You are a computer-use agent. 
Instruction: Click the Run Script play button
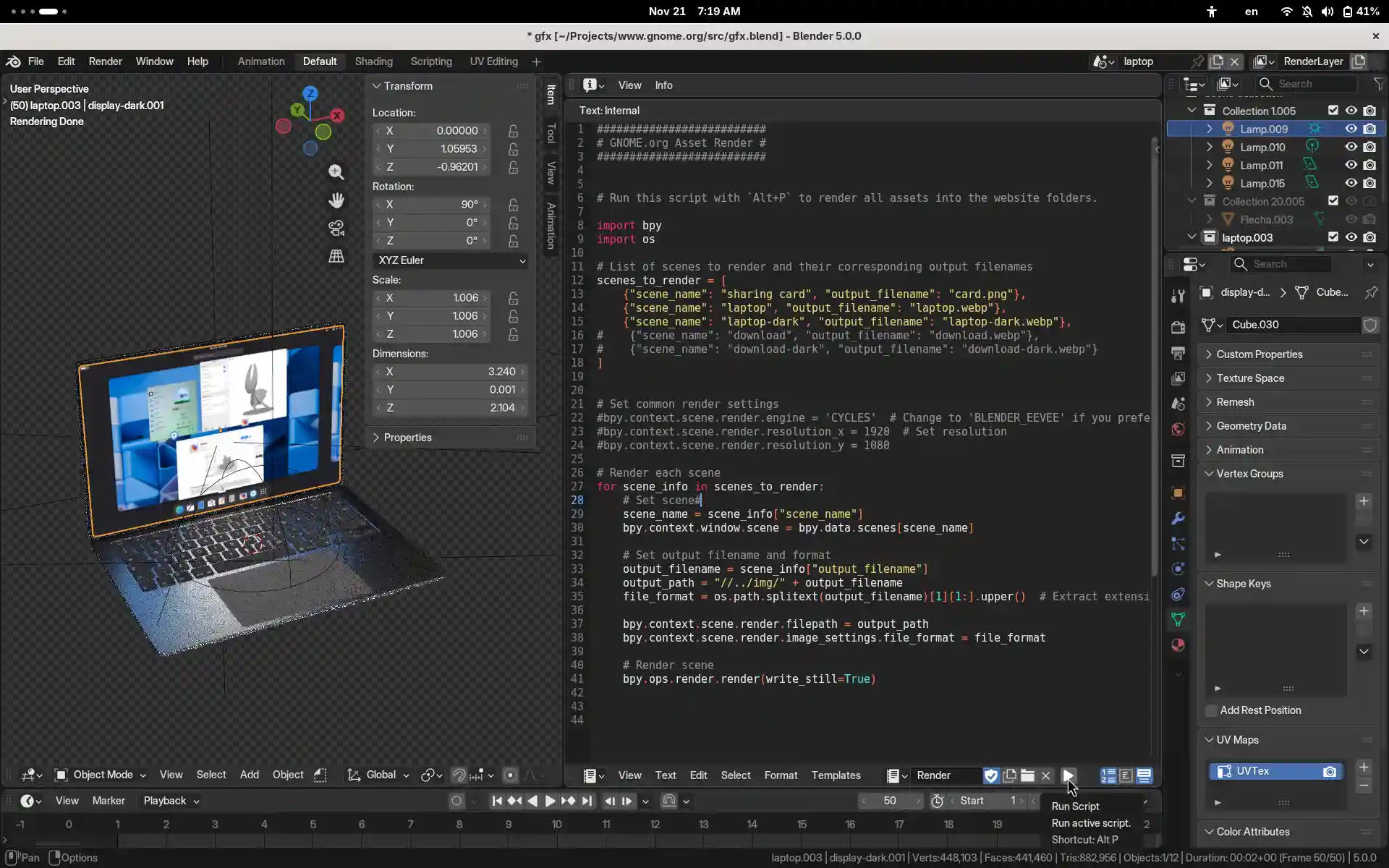1068,775
